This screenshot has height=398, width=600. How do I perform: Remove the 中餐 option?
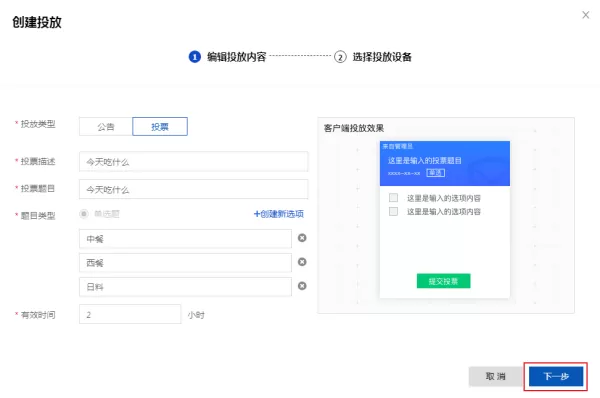point(302,238)
